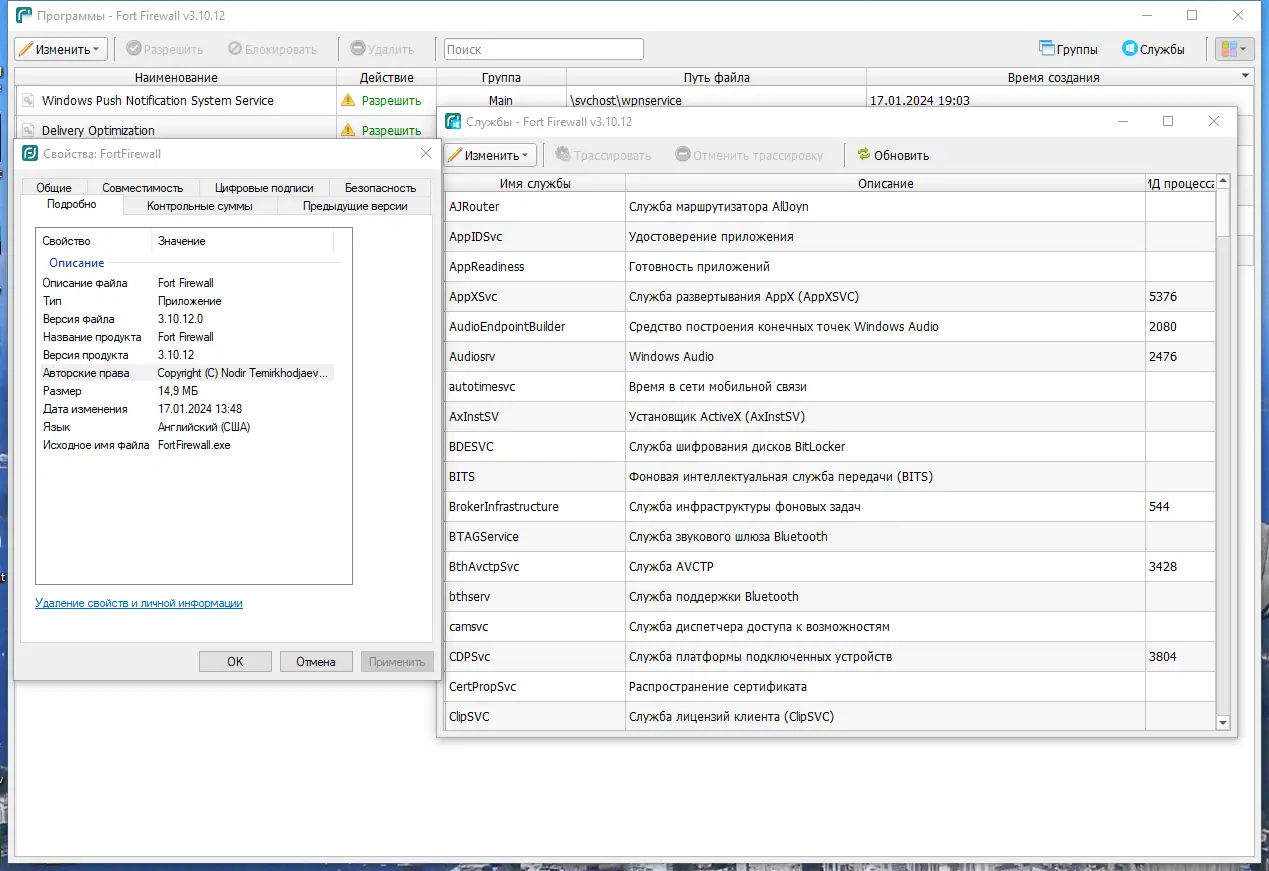The image size is (1269, 871).
Task: Focus the Поиск search field
Action: [x=543, y=49]
